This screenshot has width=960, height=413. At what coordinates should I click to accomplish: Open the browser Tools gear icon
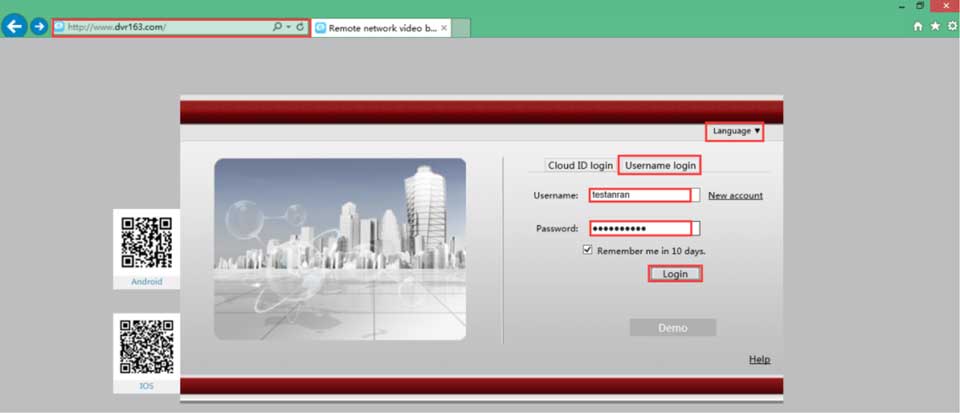951,27
